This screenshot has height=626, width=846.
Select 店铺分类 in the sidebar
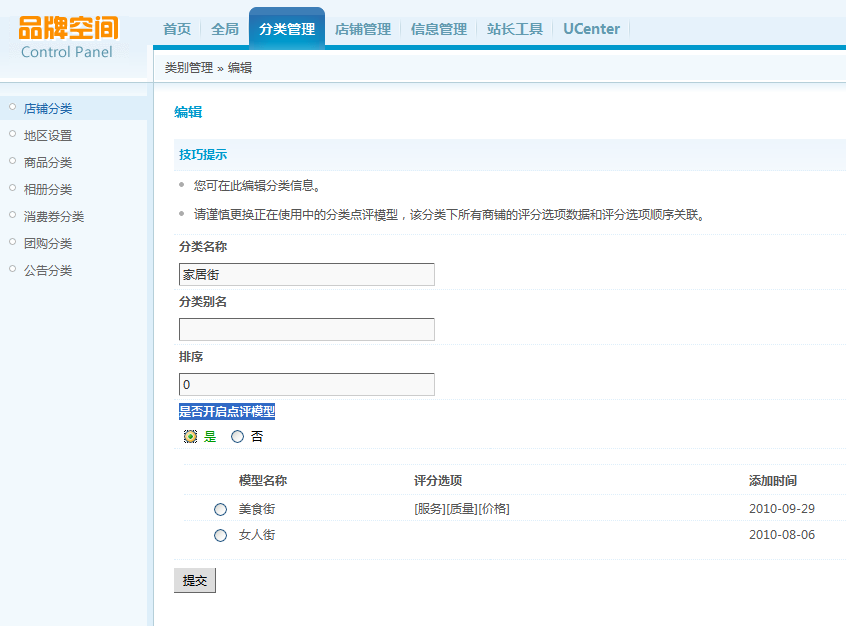pos(48,108)
